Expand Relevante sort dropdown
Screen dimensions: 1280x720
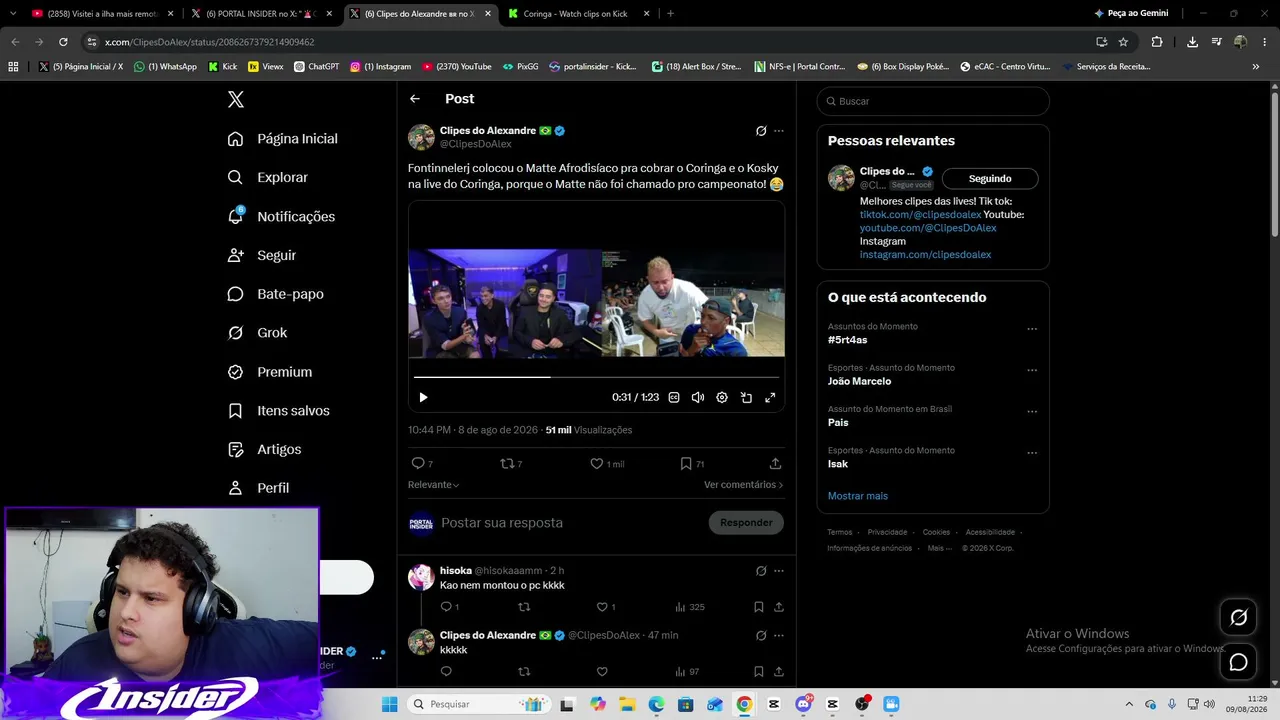[434, 485]
